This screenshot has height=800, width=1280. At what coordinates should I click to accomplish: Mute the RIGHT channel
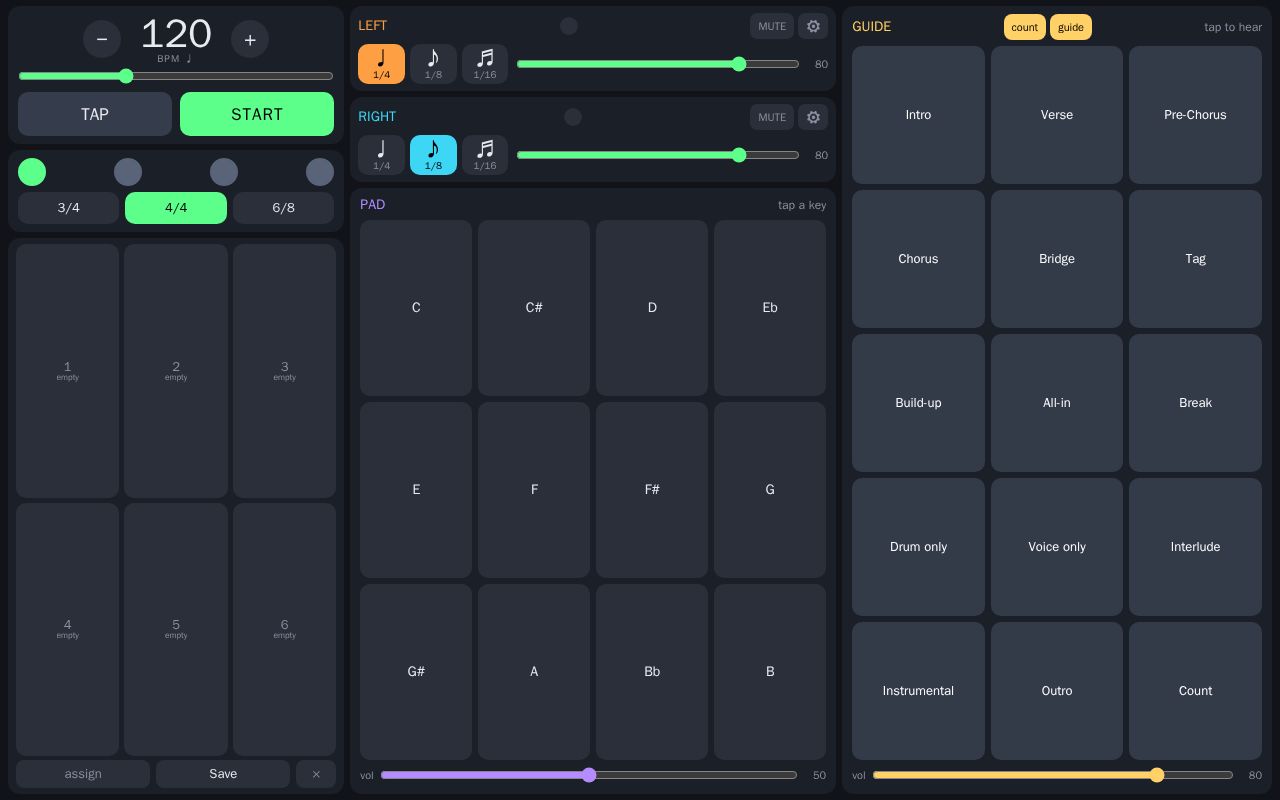(x=772, y=117)
